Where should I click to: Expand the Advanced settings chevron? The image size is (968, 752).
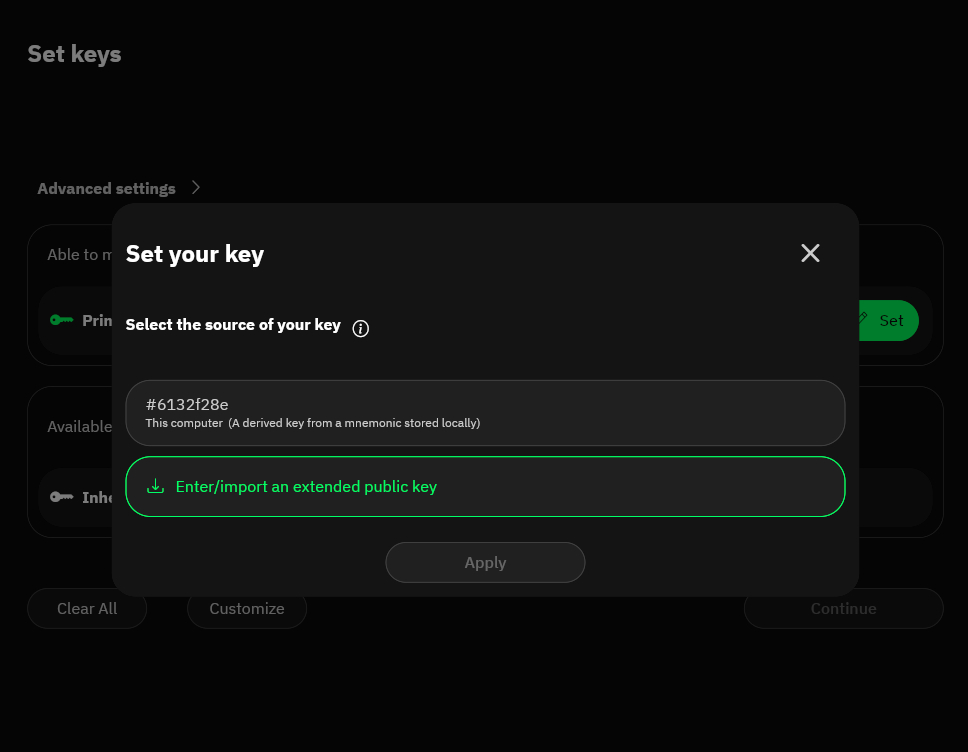[196, 188]
